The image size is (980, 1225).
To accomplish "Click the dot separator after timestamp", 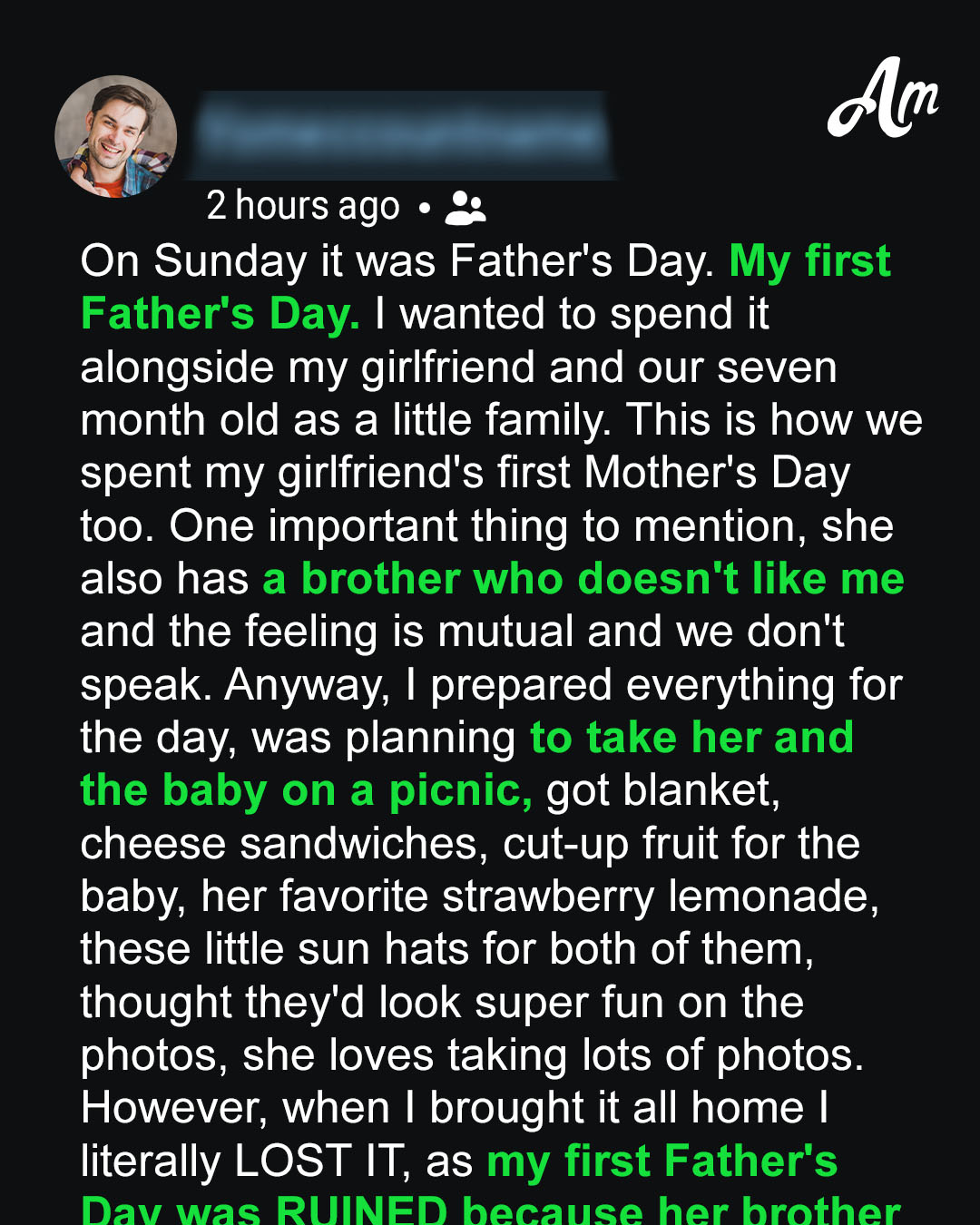I will coord(424,209).
